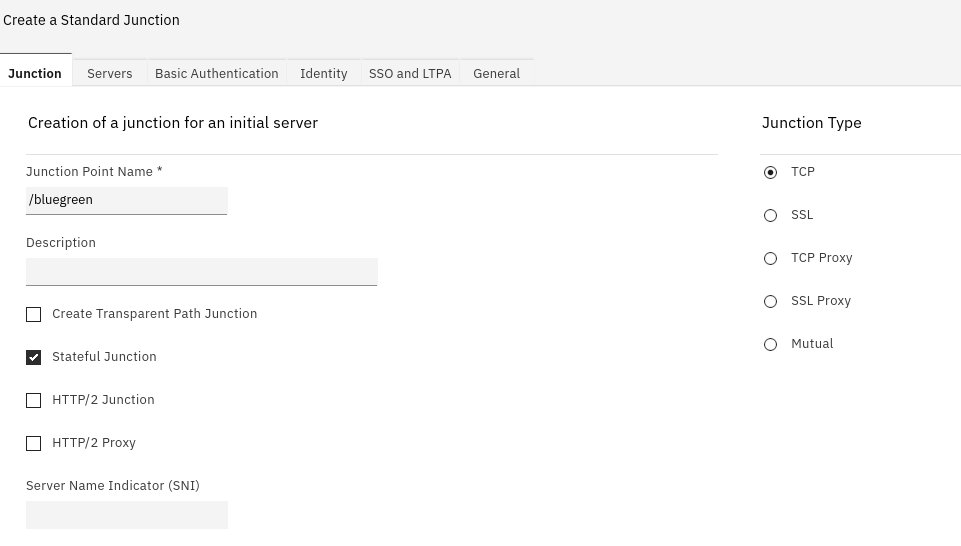Pick the TCP Proxy radio option
Image resolution: width=961 pixels, height=546 pixels.
770,258
